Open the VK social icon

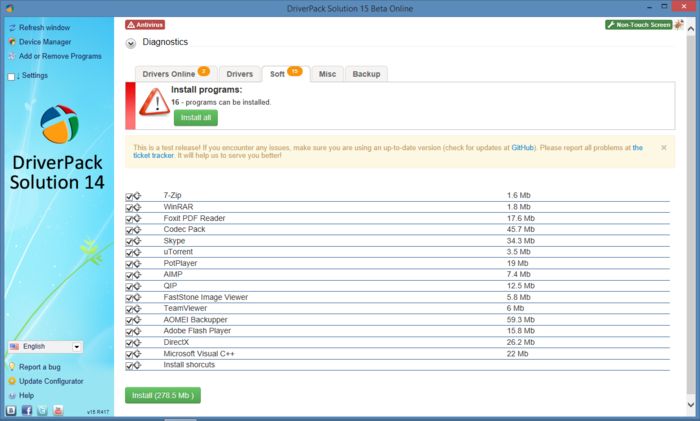pyautogui.click(x=11, y=410)
